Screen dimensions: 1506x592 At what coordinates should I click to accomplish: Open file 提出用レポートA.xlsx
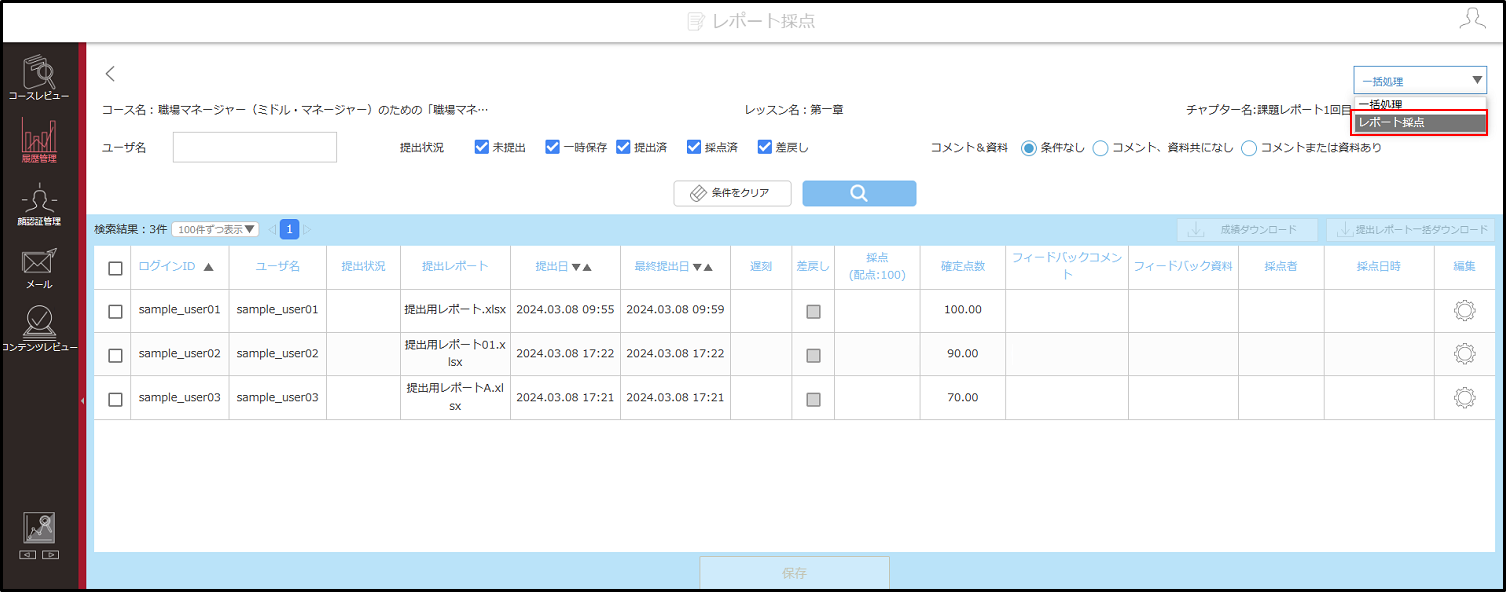[455, 397]
